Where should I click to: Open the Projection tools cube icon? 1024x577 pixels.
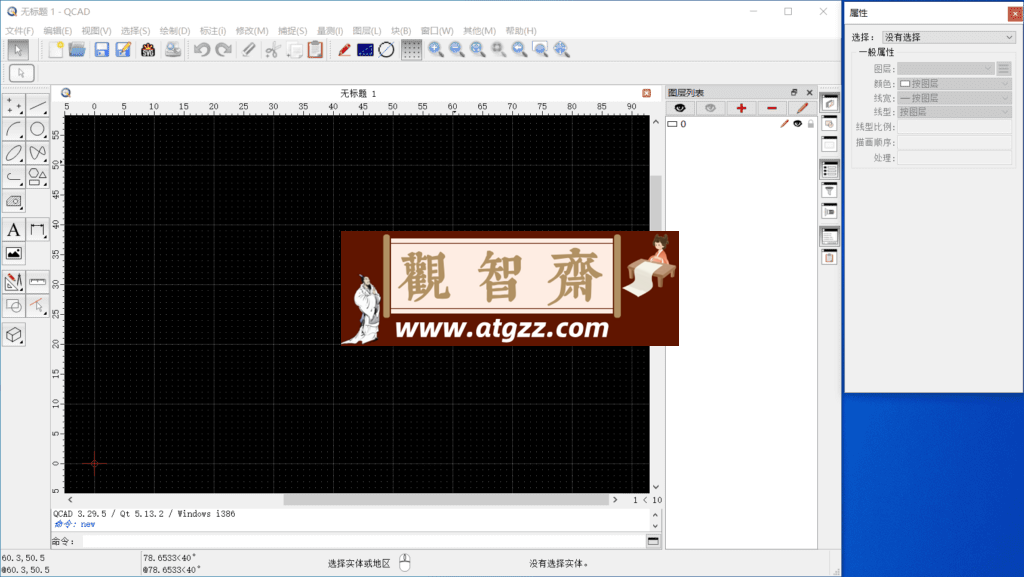14,335
